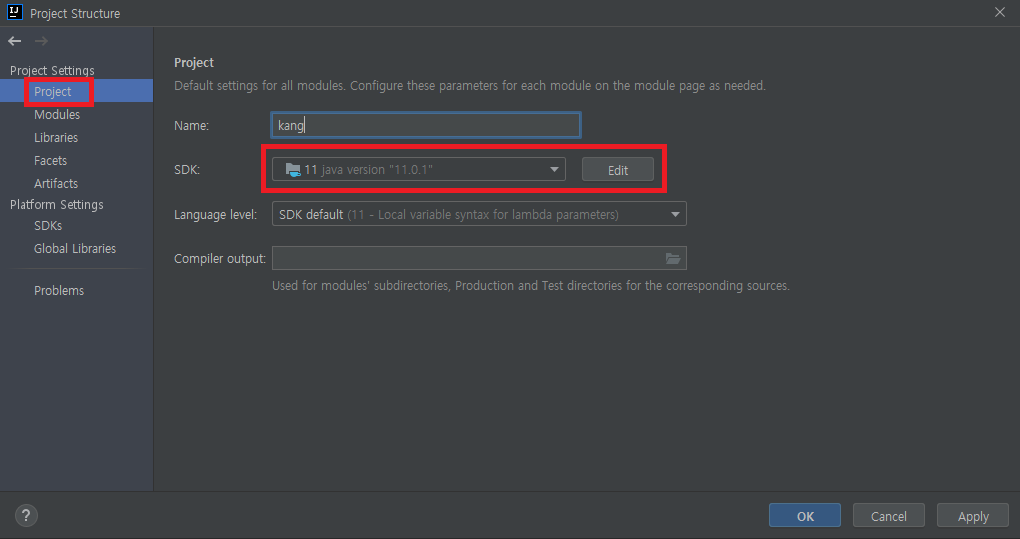Image resolution: width=1020 pixels, height=539 pixels.
Task: Confirm with the OK button
Action: (x=805, y=516)
